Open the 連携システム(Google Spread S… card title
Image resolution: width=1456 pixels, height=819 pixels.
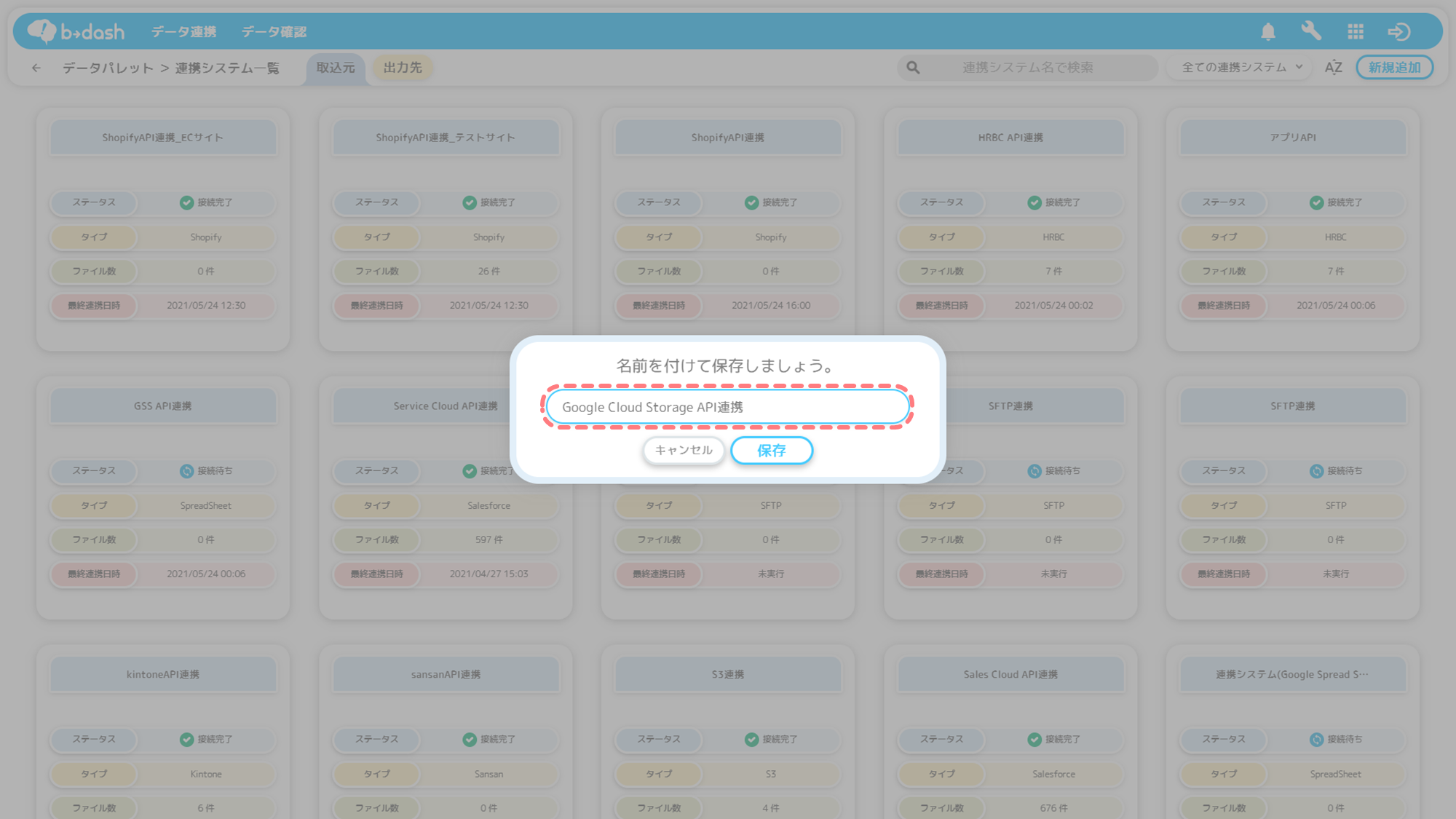[1293, 675]
